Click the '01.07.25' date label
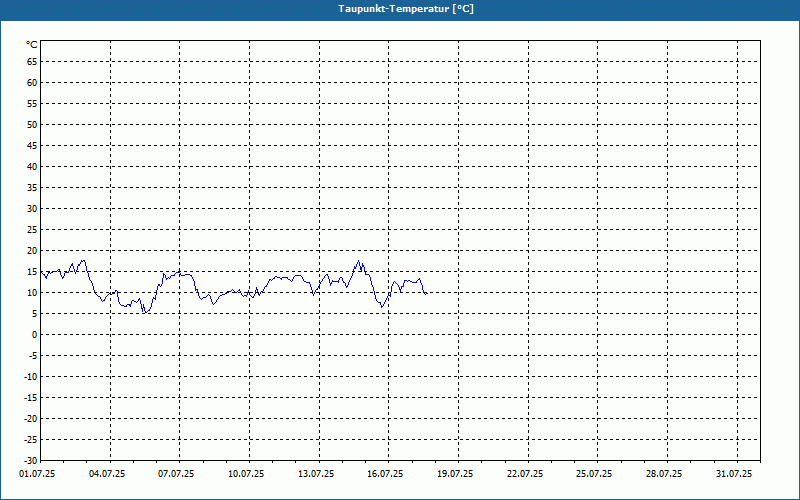 tap(37, 474)
